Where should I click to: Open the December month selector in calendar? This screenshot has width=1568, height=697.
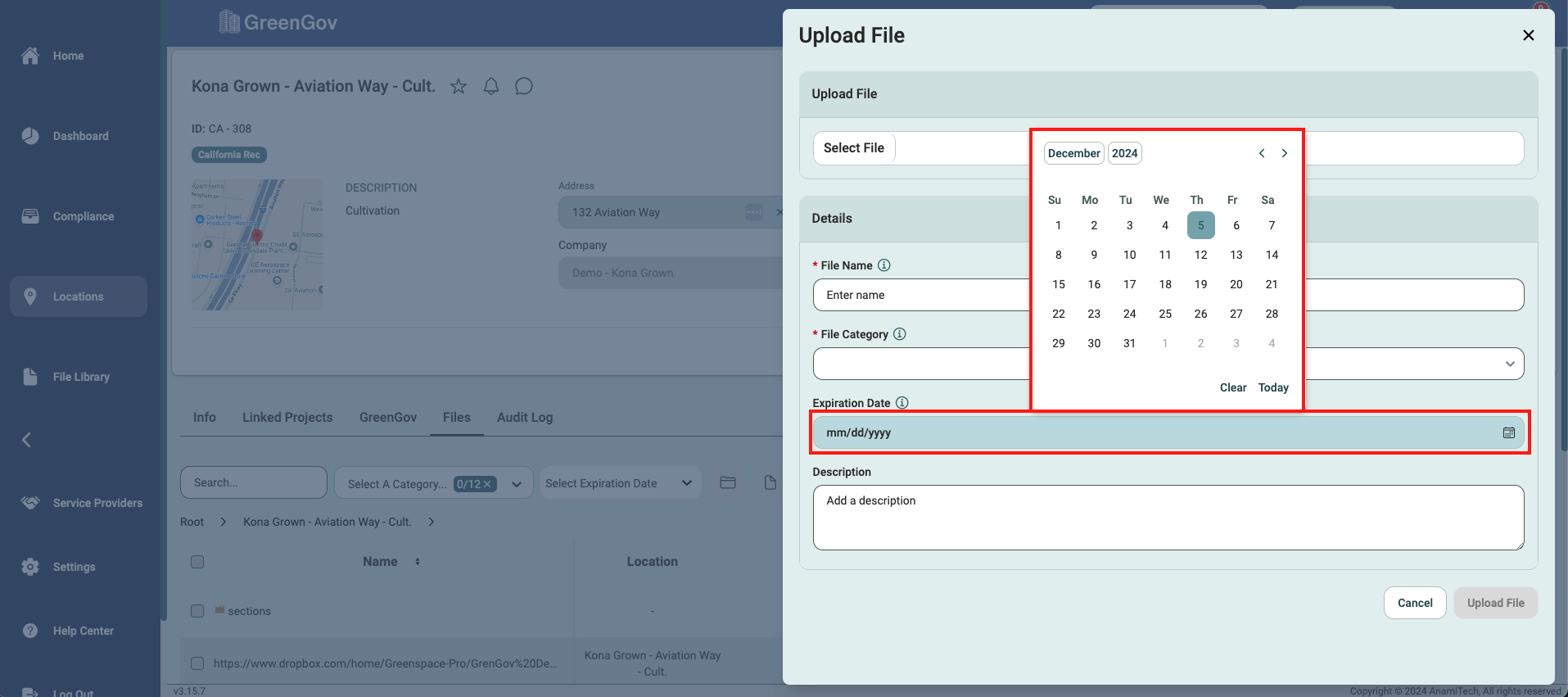coord(1073,153)
